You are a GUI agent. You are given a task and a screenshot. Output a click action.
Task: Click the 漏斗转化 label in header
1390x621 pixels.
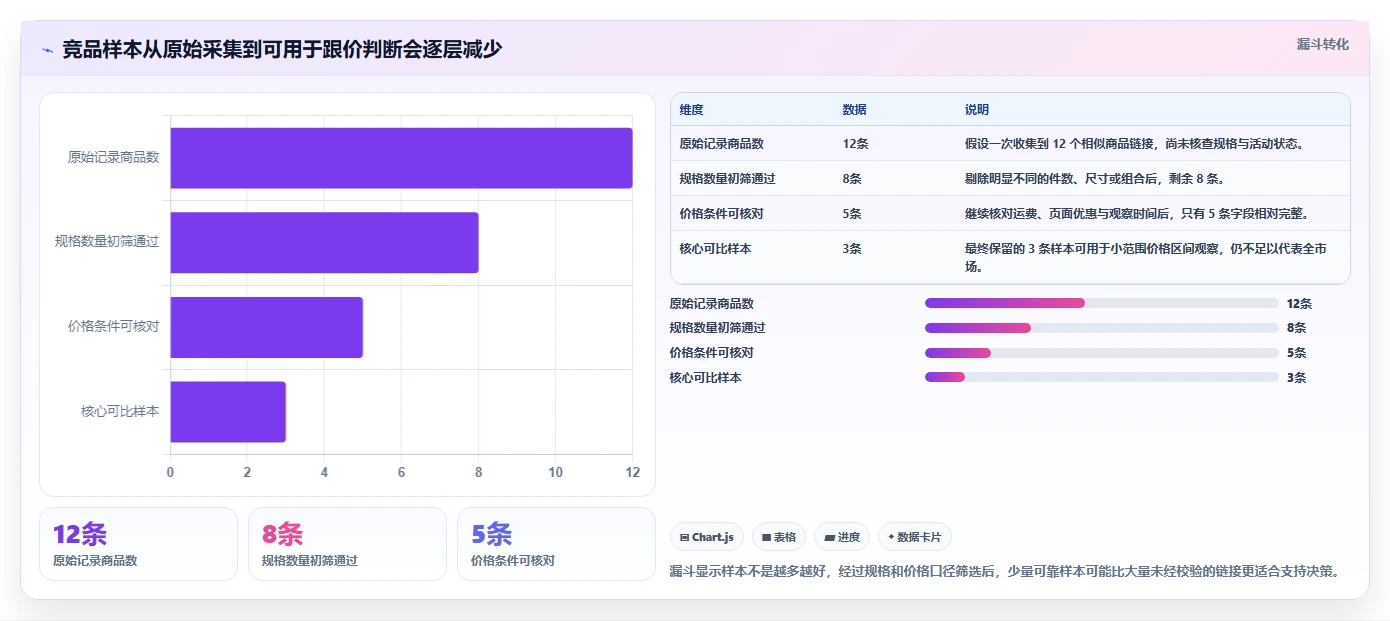coord(1323,44)
